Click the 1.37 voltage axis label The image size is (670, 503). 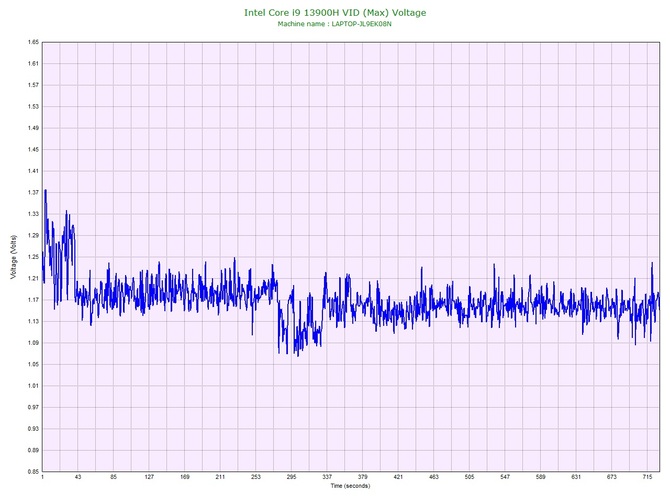[x=33, y=193]
